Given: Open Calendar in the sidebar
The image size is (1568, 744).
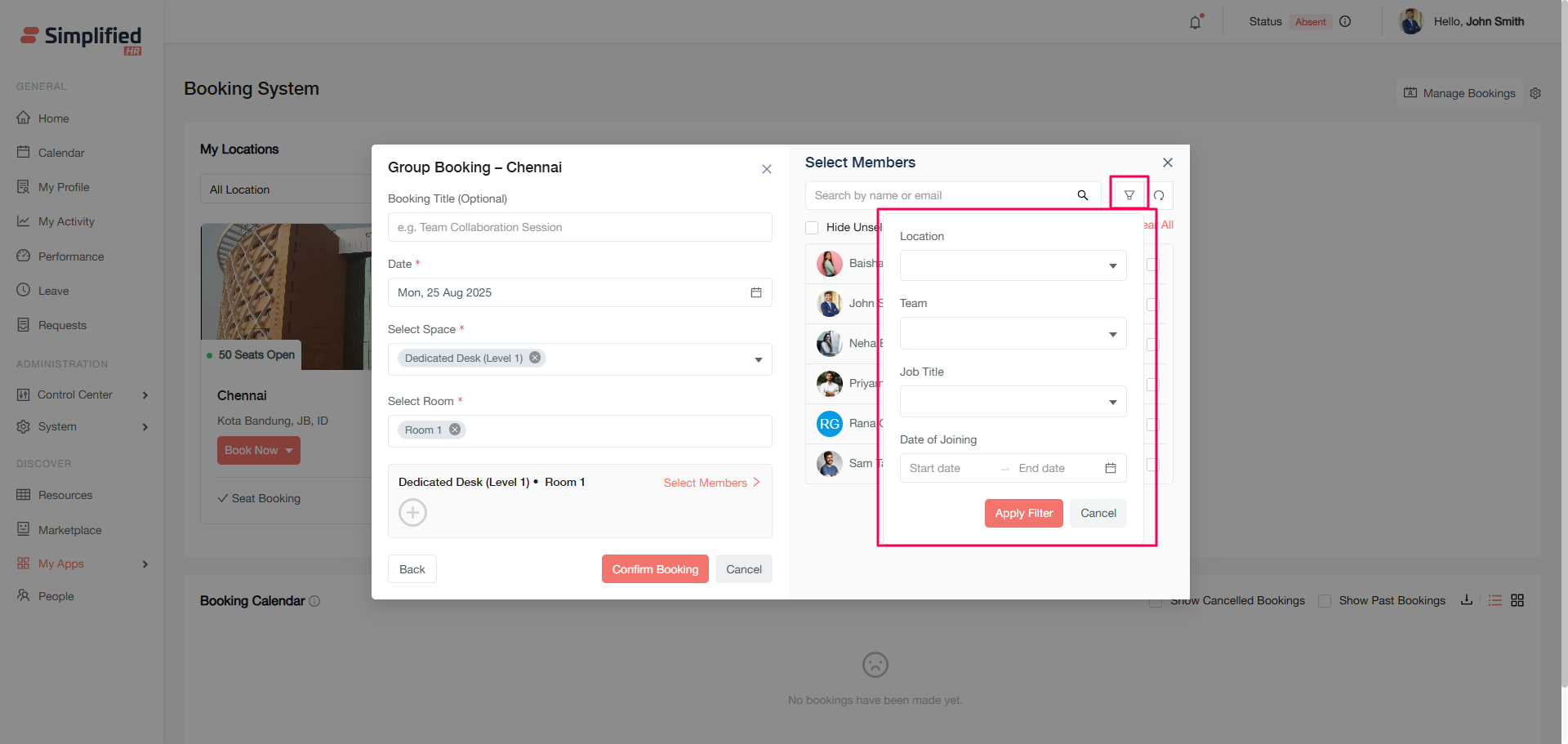Looking at the screenshot, I should (61, 153).
